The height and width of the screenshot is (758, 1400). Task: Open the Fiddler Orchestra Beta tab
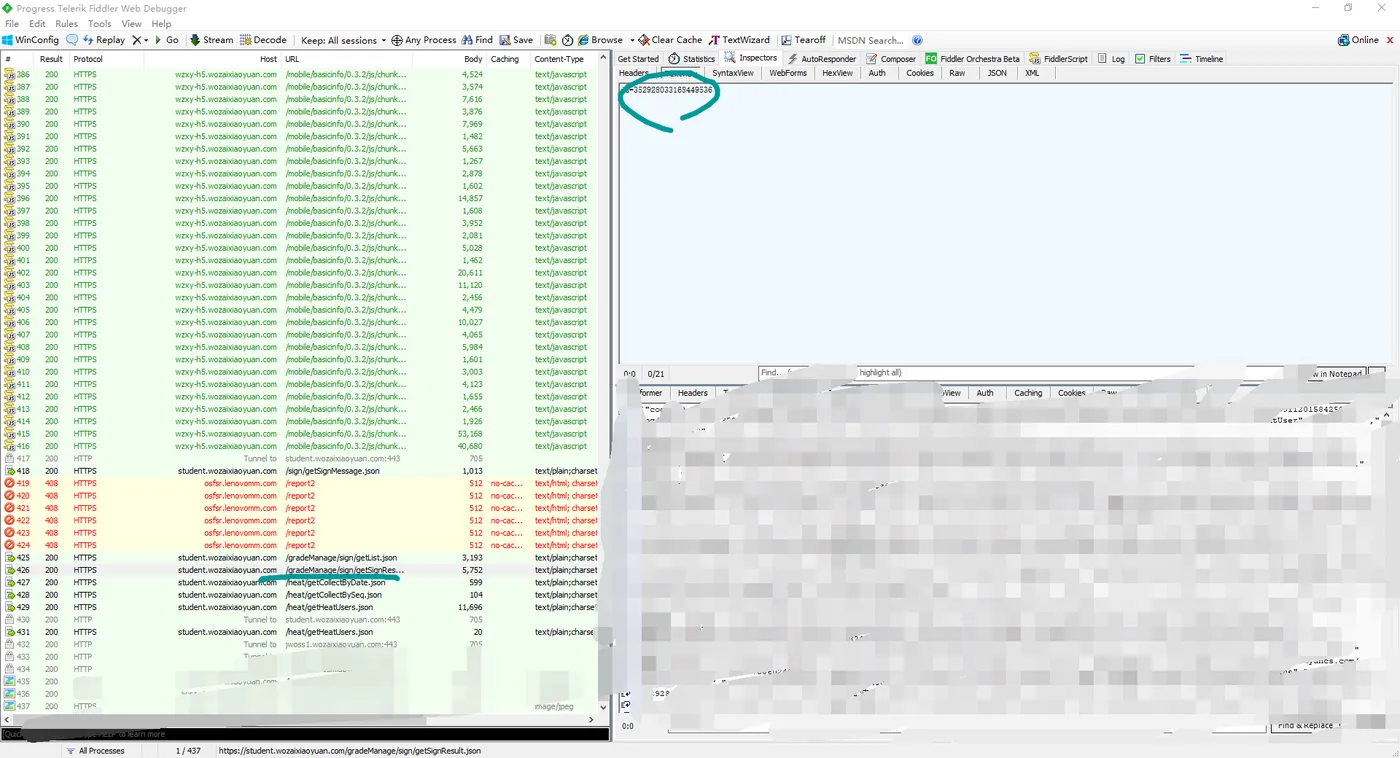tap(973, 59)
